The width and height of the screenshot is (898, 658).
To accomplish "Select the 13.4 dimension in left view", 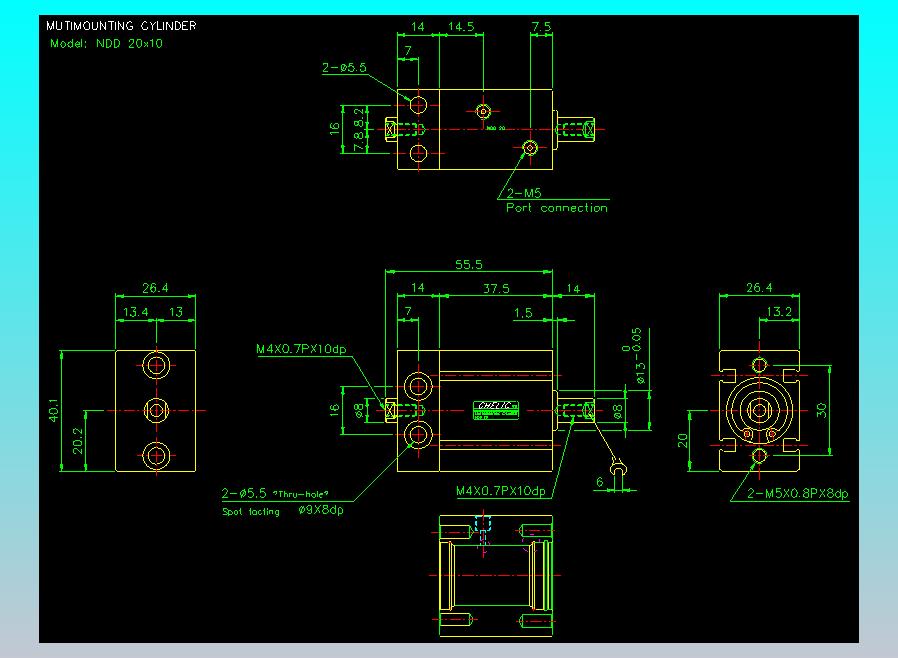I will [x=135, y=312].
